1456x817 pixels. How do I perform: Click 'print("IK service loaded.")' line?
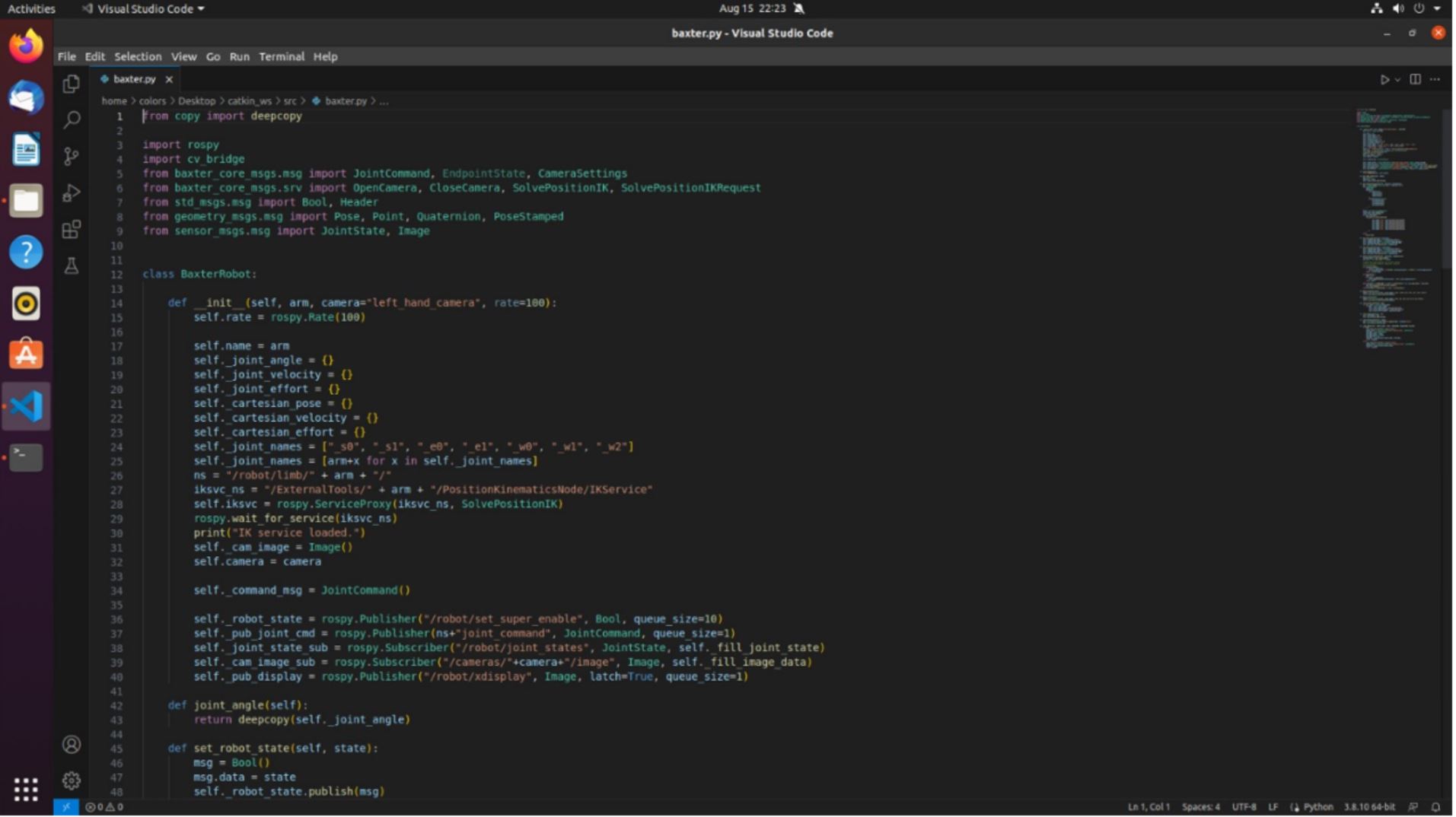tap(279, 533)
